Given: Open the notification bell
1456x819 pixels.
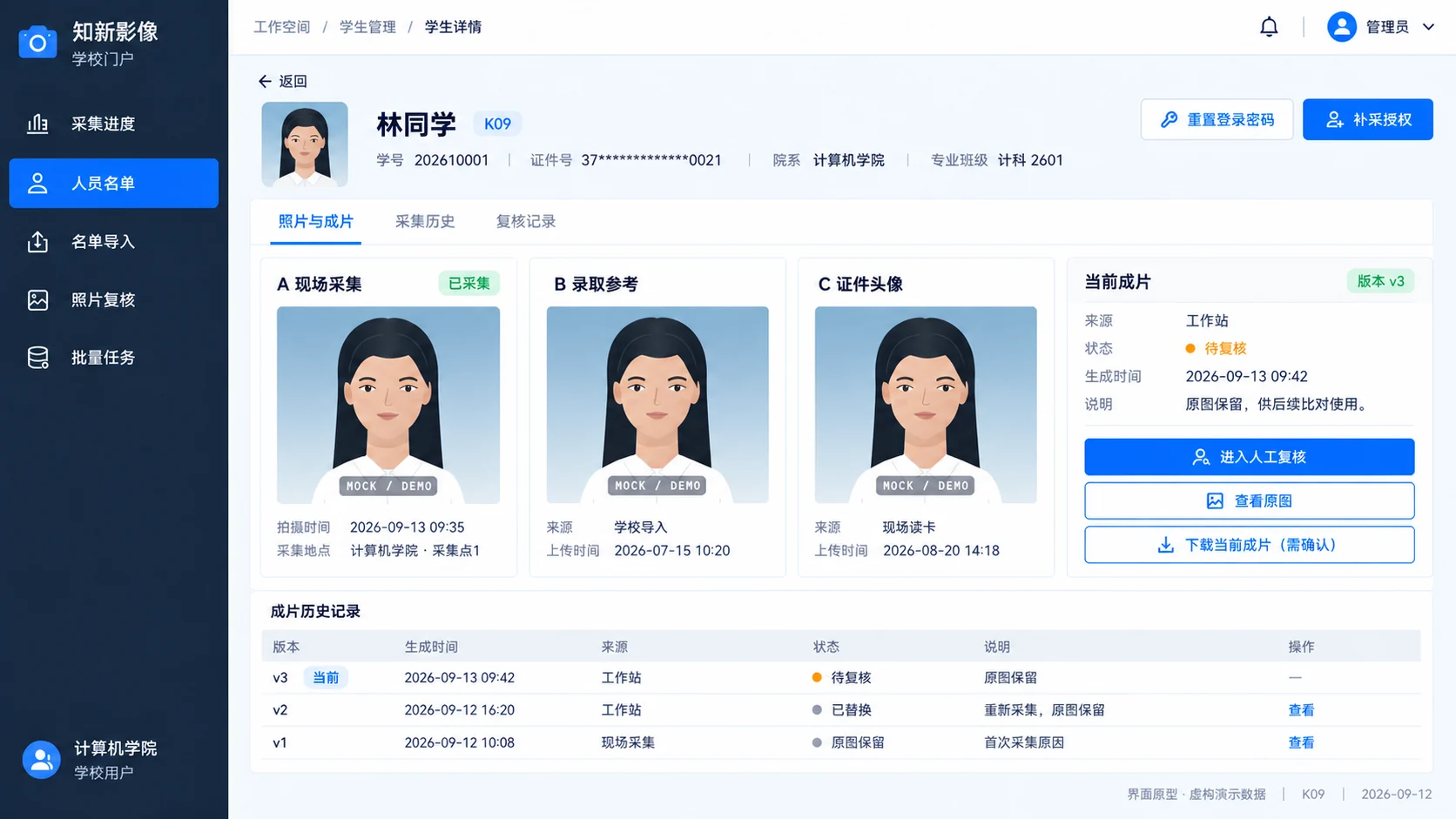Looking at the screenshot, I should pos(1269,27).
